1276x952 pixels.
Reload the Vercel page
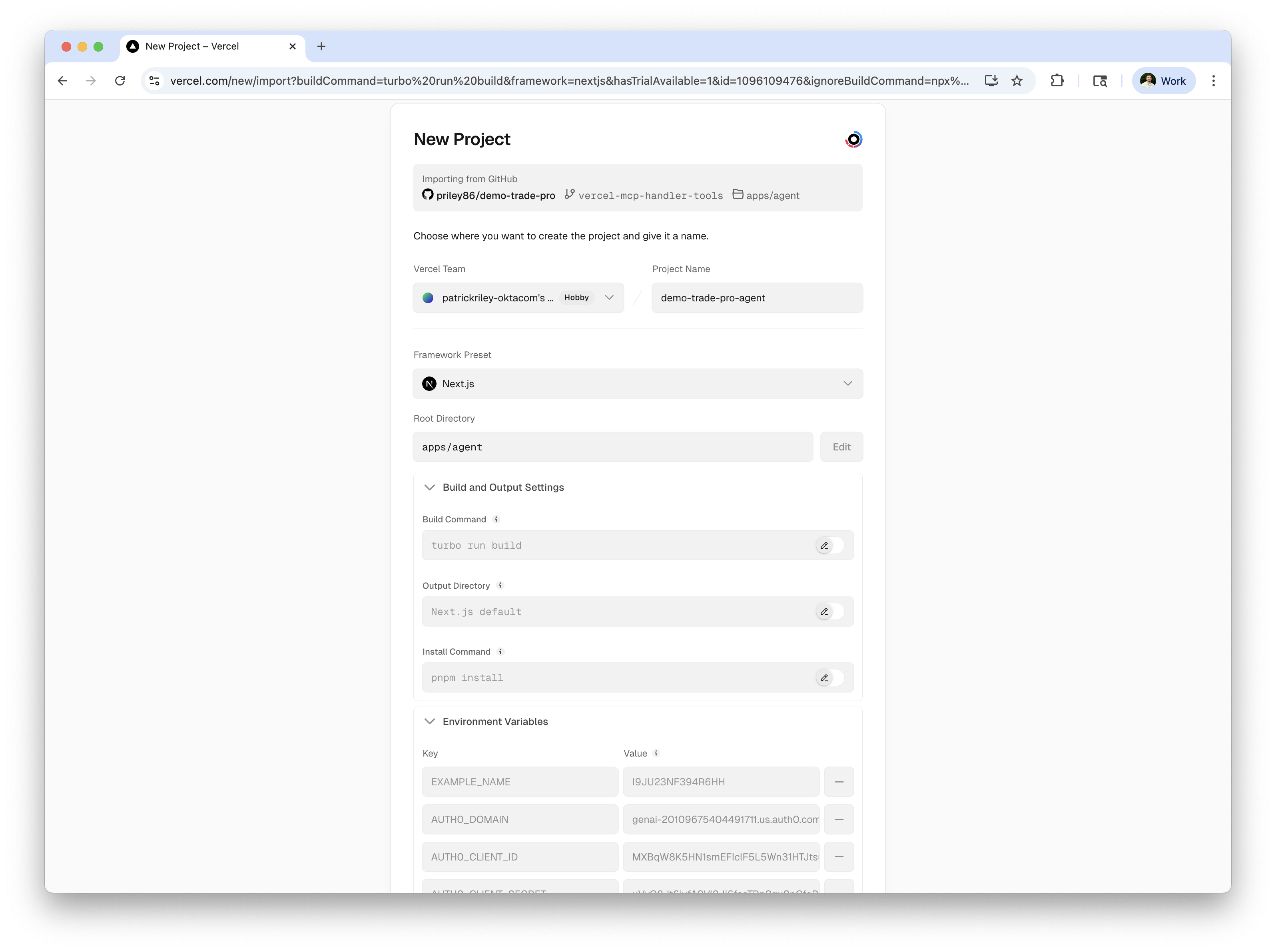tap(120, 81)
